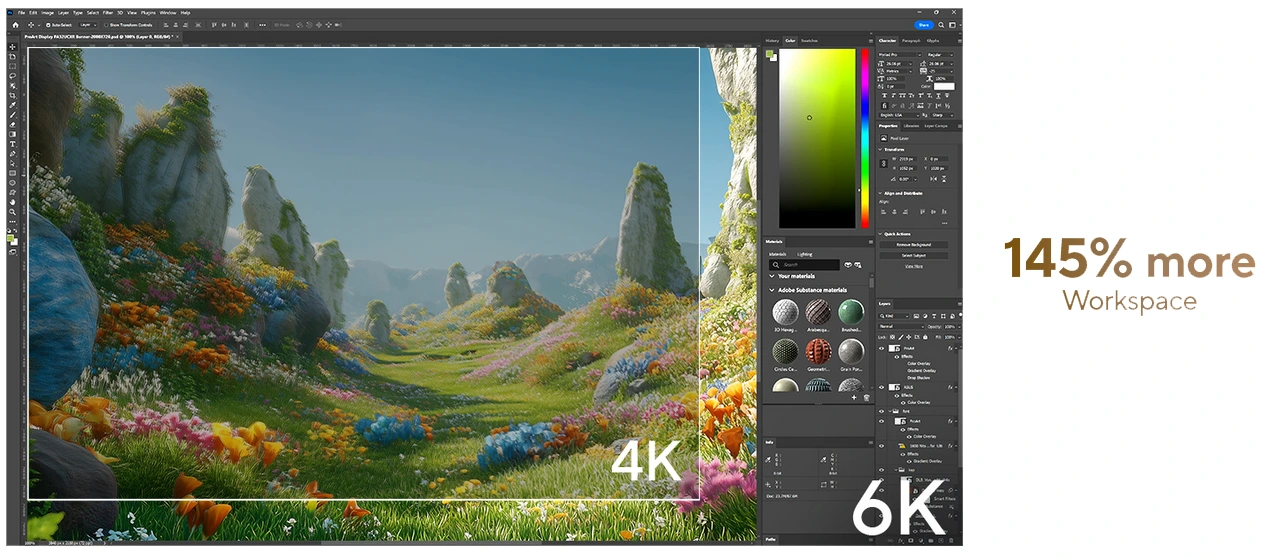Collapse the Quick Actions section
The width and height of the screenshot is (1262, 557).
(880, 234)
